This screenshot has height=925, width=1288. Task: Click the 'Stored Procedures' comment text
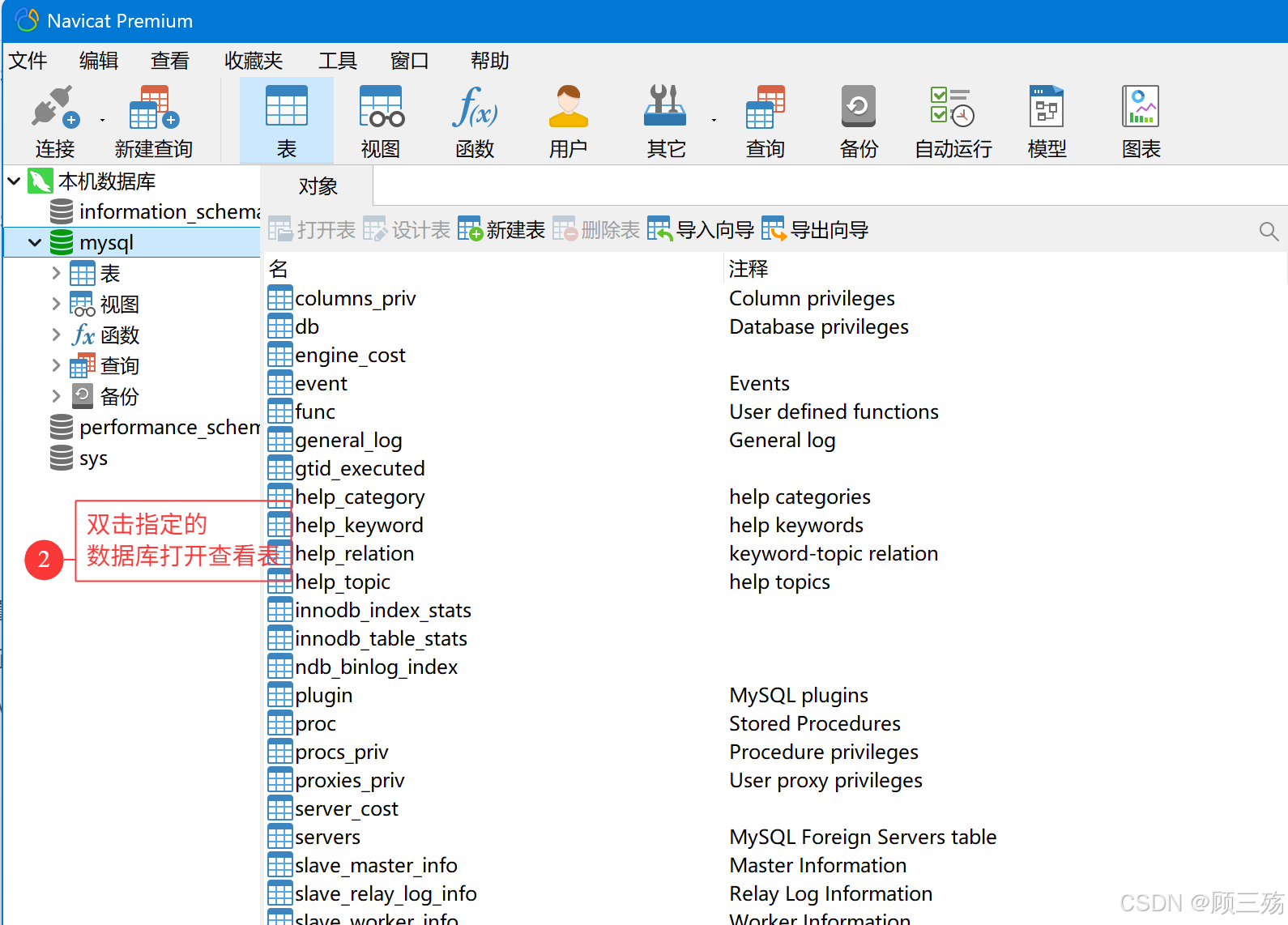coord(815,723)
